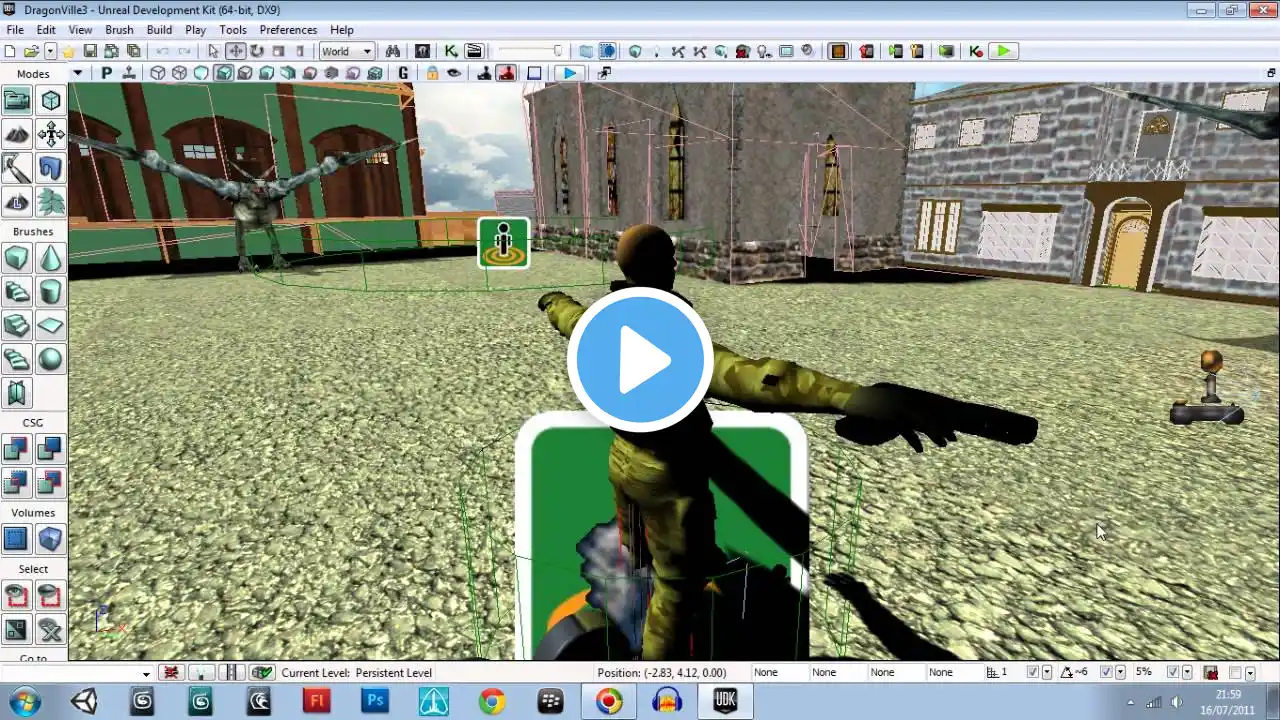Toggle the scale grid snap checkbox

click(x=1173, y=673)
